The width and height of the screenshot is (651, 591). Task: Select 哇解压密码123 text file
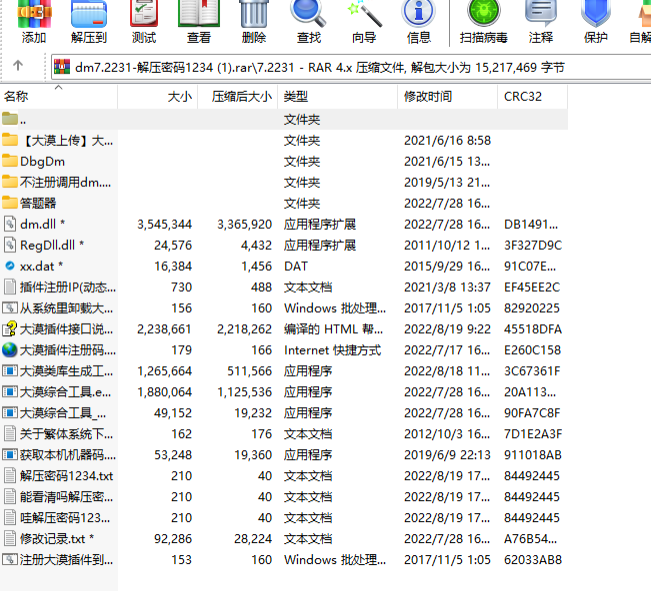(56, 517)
